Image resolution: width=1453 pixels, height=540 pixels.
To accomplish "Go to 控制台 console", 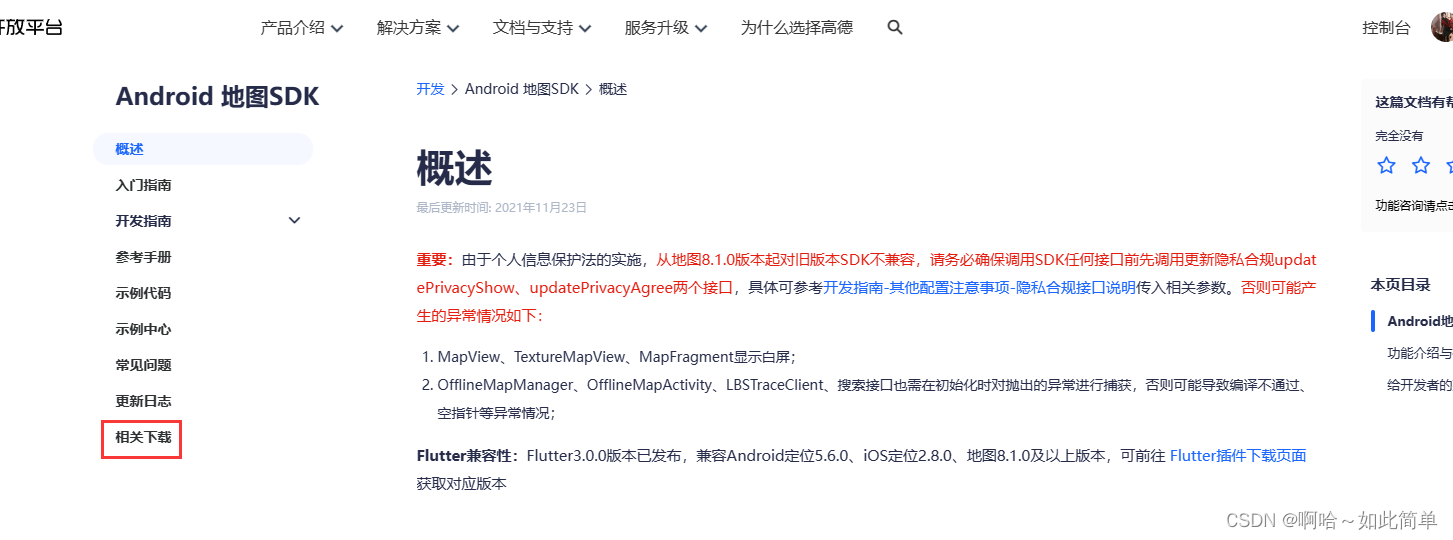I will [x=1386, y=28].
